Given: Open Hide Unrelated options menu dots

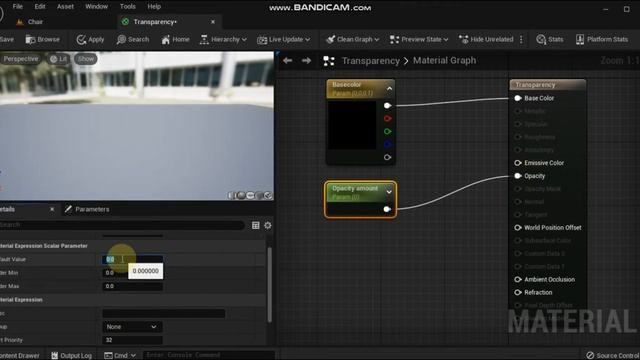Looking at the screenshot, I should [x=521, y=40].
